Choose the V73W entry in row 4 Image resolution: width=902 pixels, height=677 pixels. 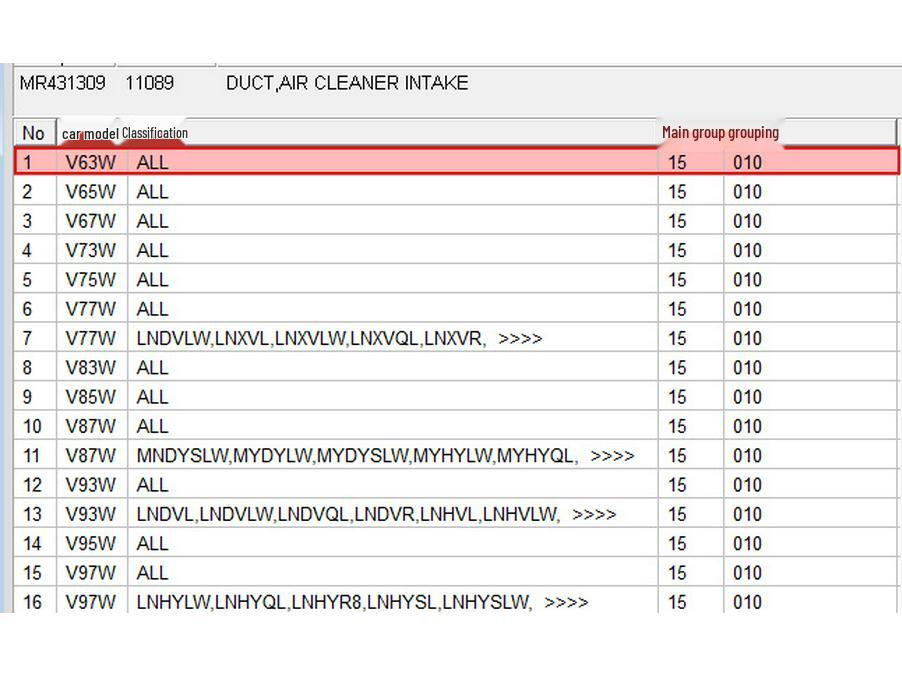pyautogui.click(x=90, y=250)
